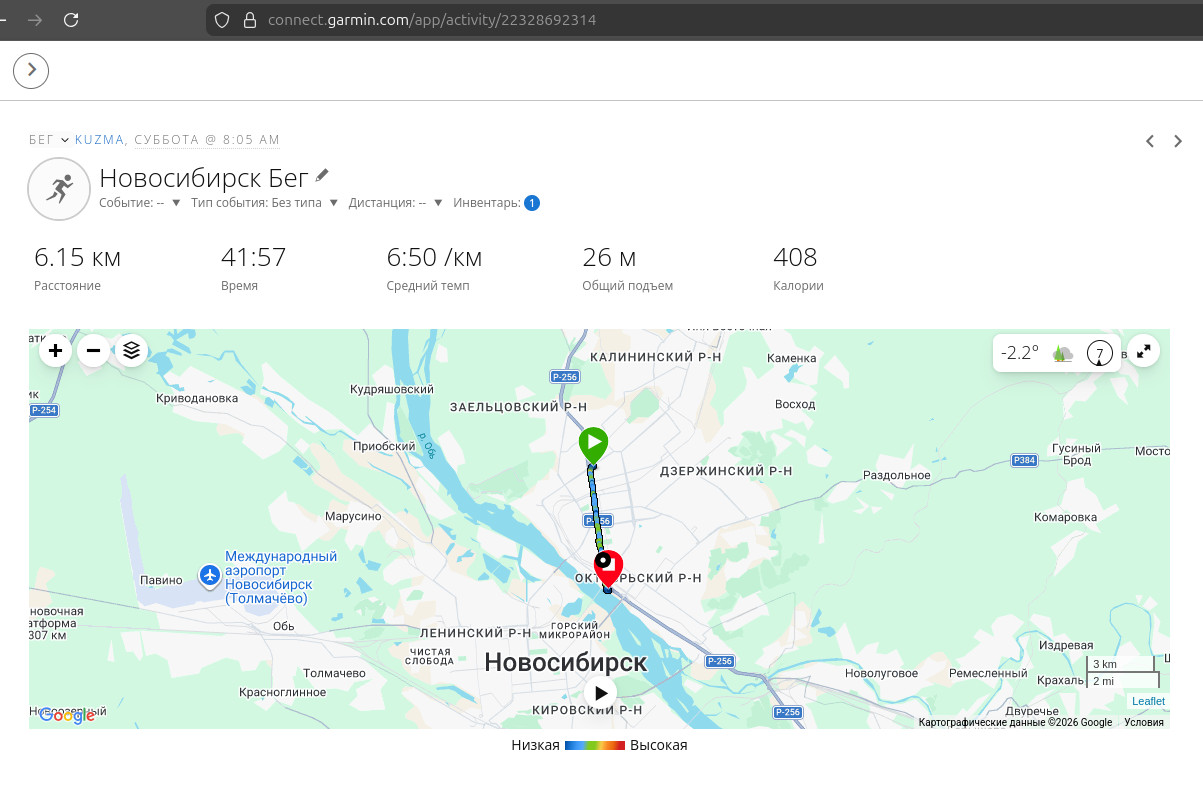Reload the page in the browser

pos(71,19)
